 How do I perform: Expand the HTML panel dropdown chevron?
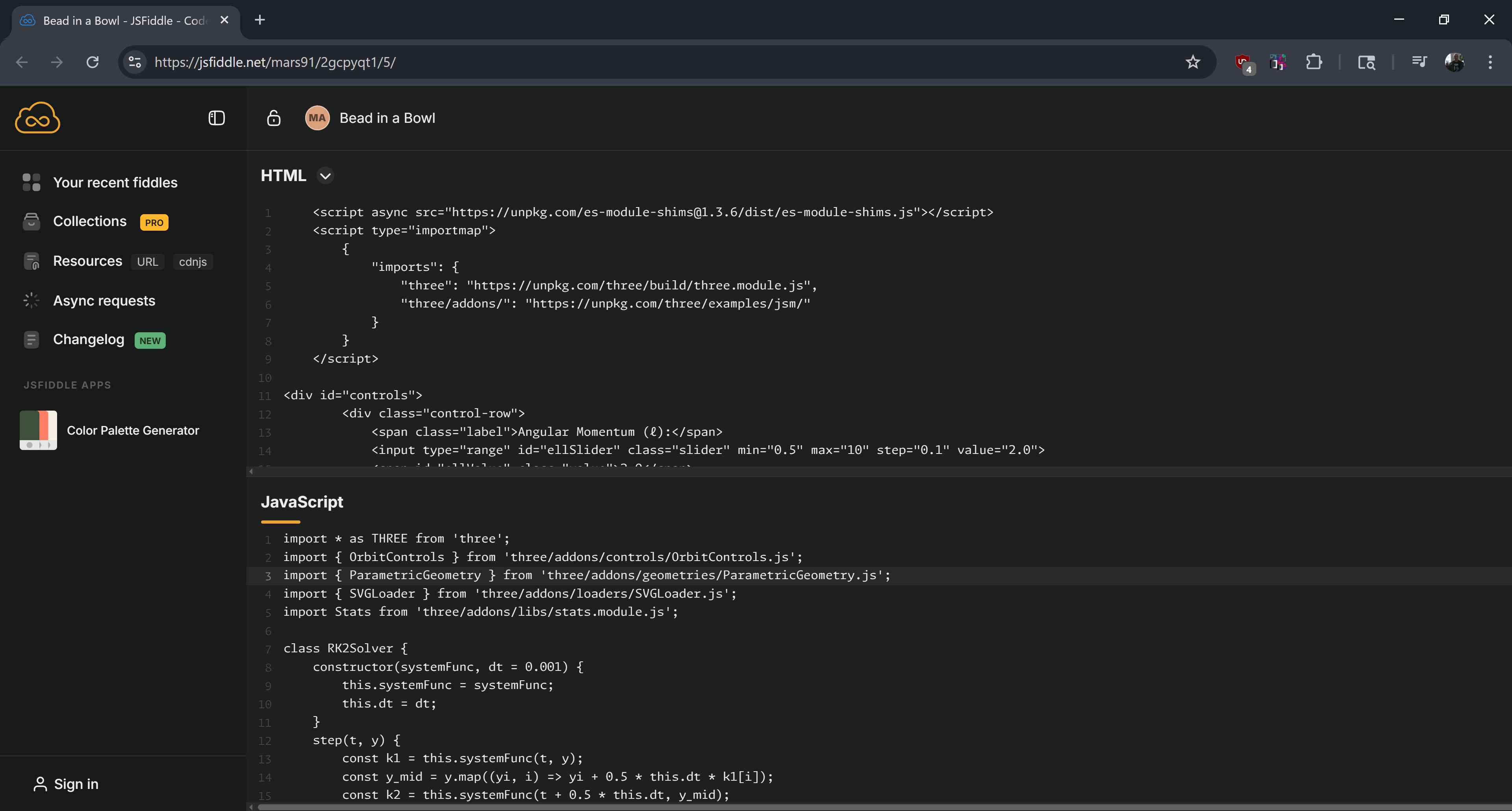click(325, 176)
